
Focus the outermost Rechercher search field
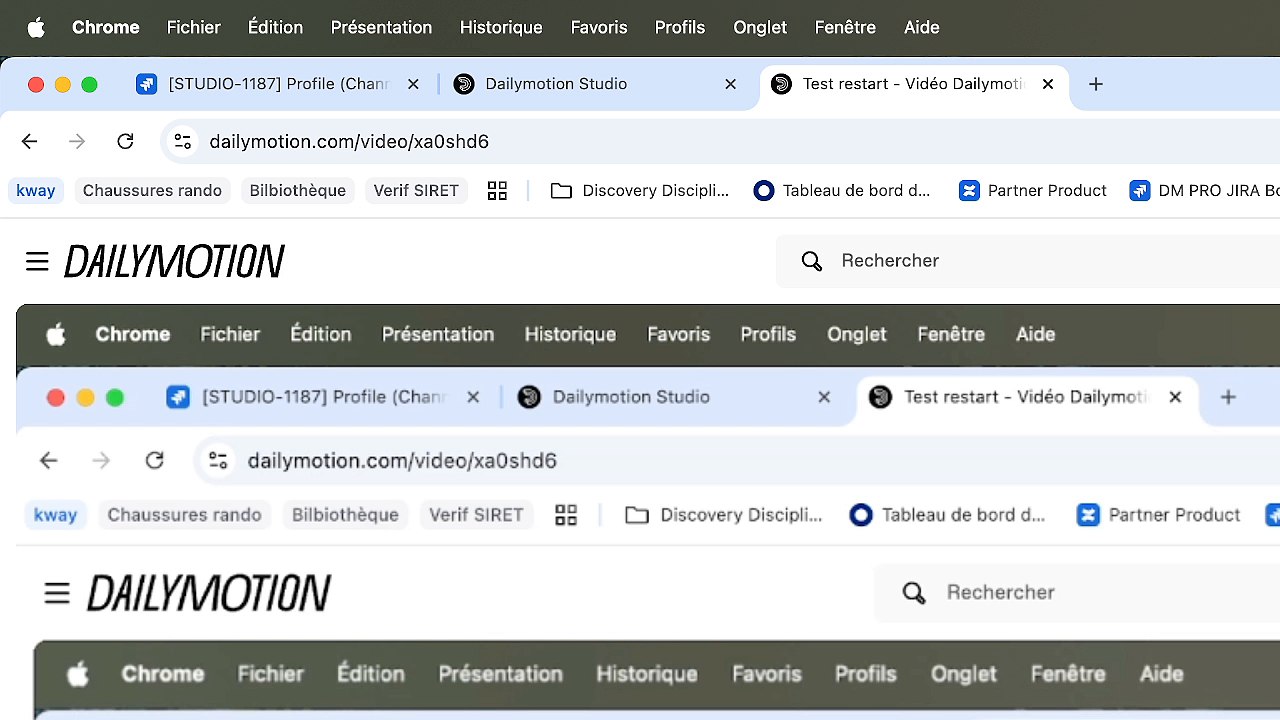[1028, 261]
